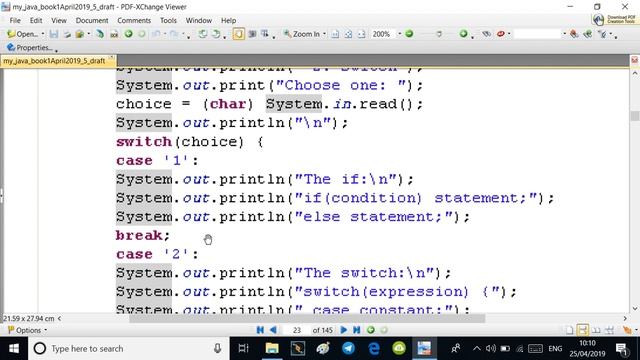Open Task View on taskbar
Image resolution: width=640 pixels, height=360 pixels.
coord(243,349)
